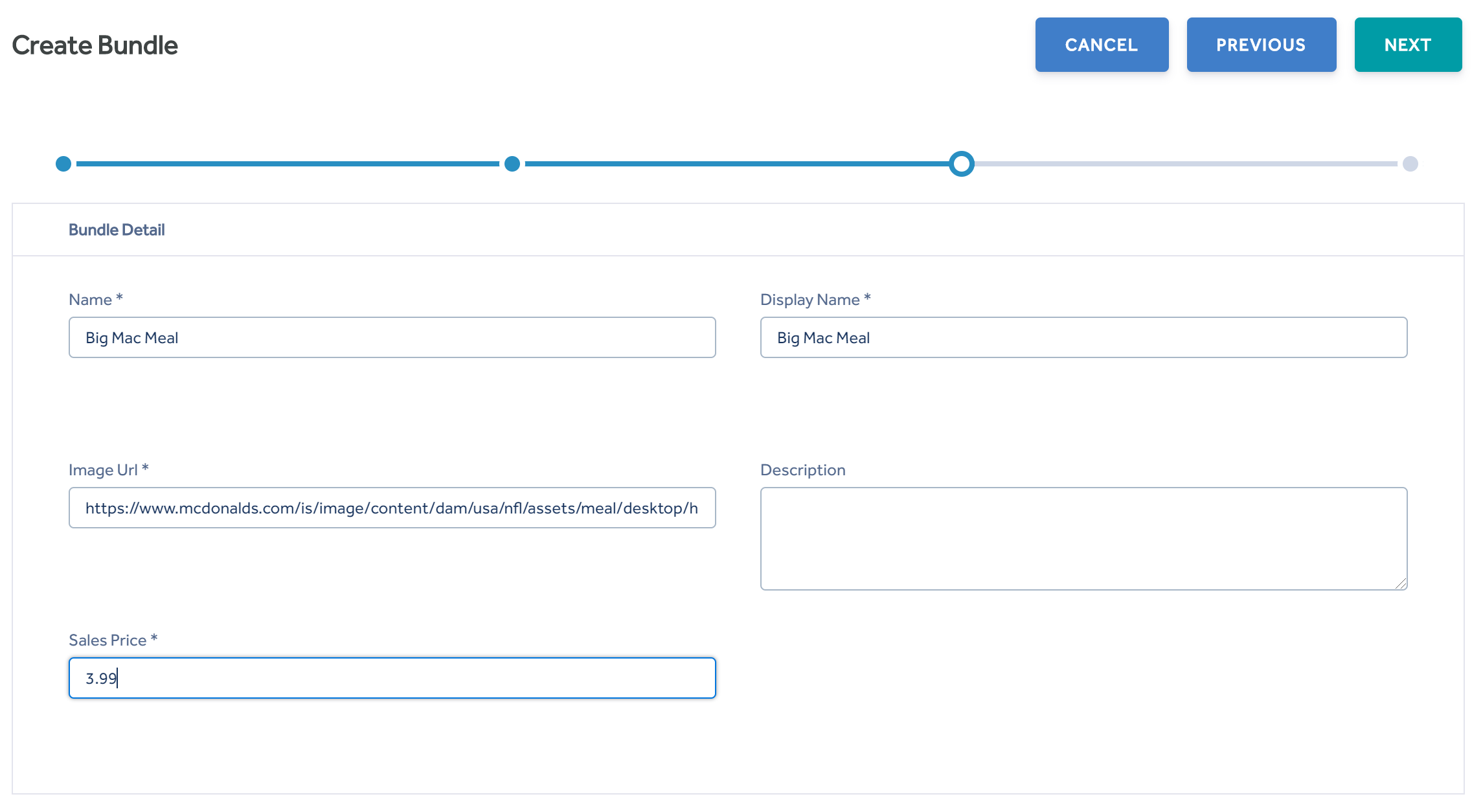Screen dimensions: 1483x812
Task: Click the Bundle Detail section header
Action: (117, 230)
